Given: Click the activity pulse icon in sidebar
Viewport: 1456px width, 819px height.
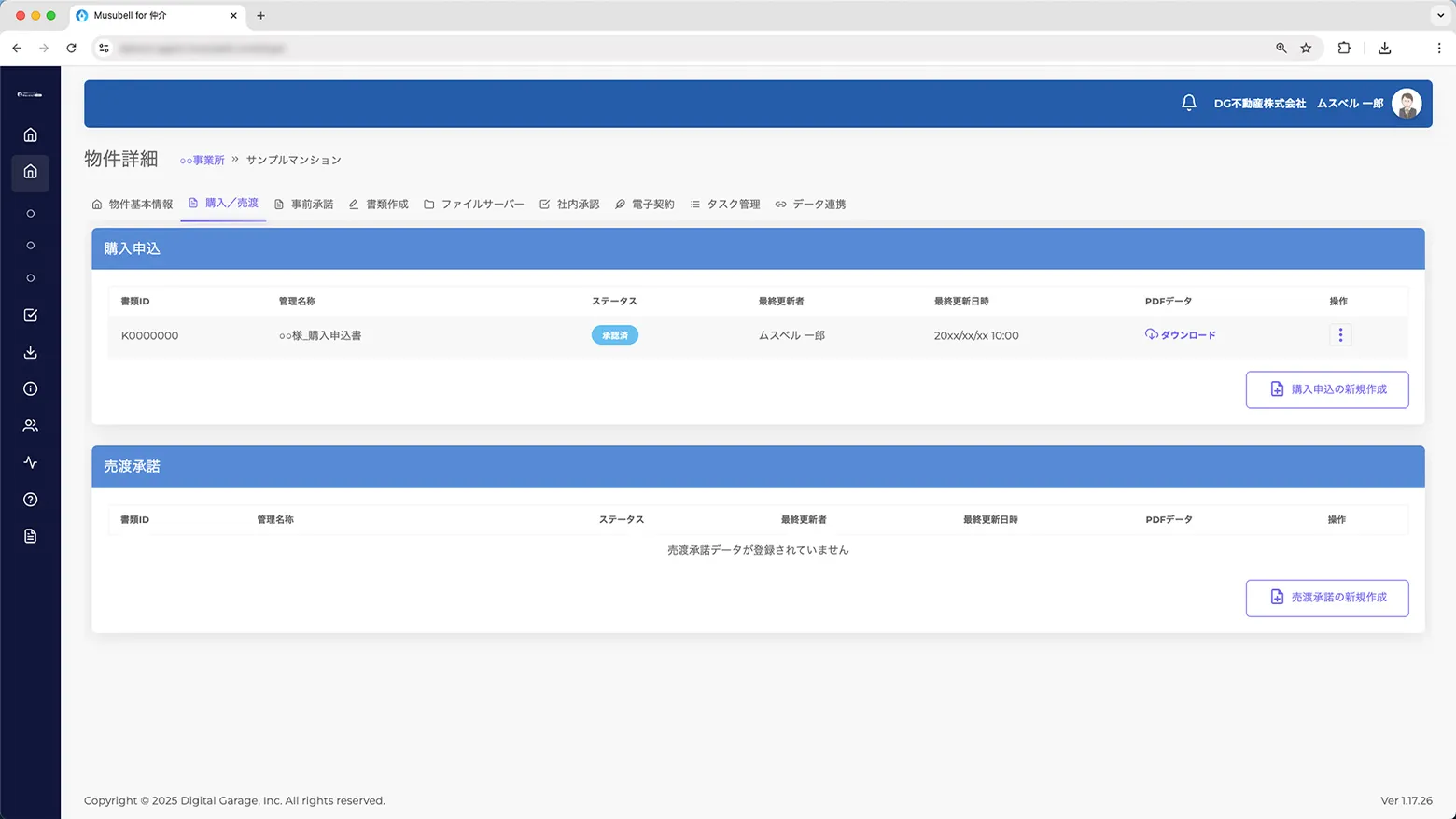Looking at the screenshot, I should tap(30, 462).
